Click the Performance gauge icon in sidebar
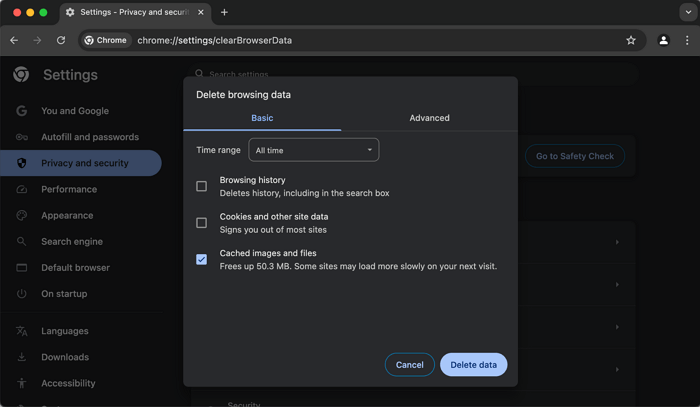 pos(22,189)
